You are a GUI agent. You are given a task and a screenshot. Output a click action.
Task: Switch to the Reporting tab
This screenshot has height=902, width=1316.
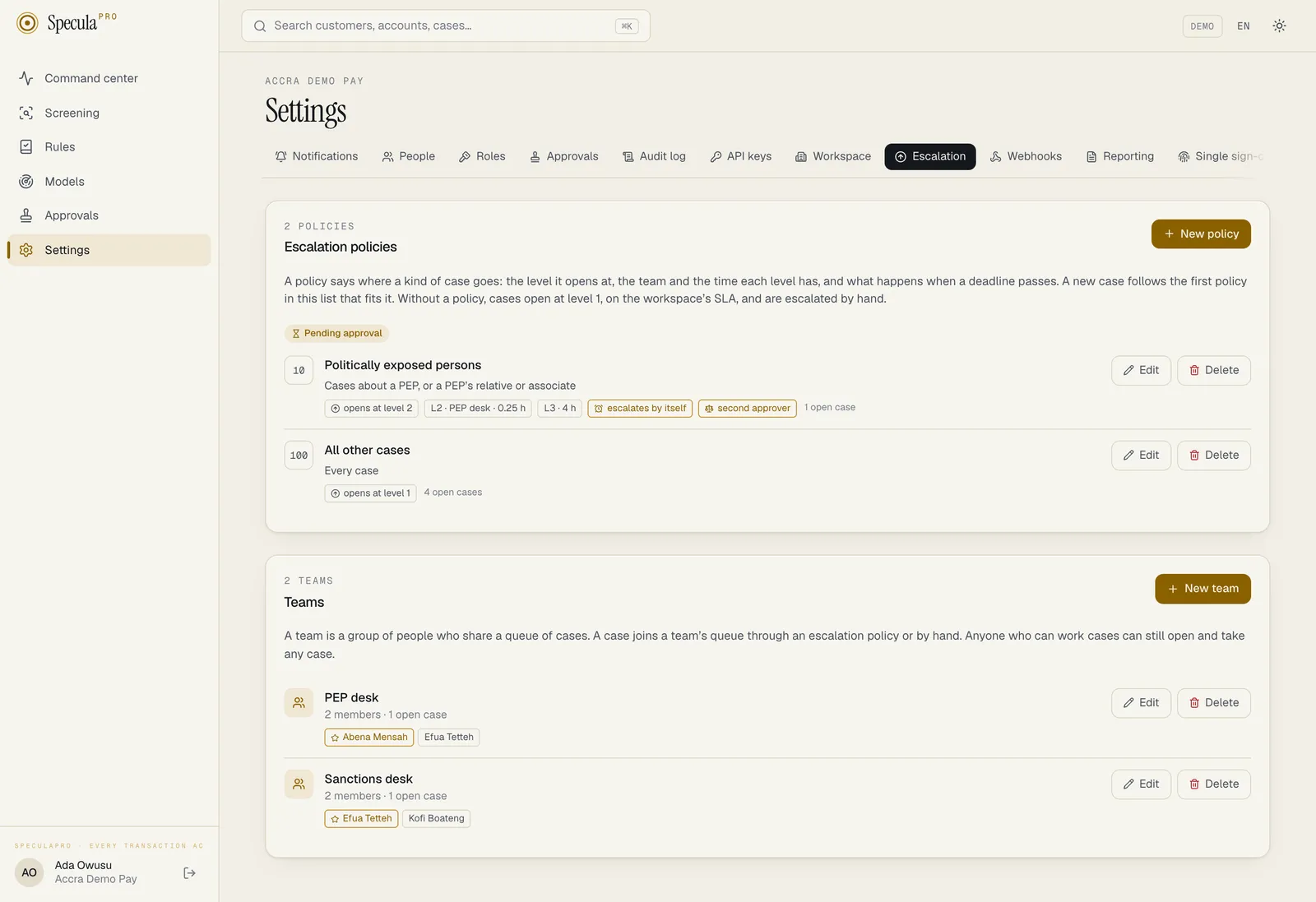[1120, 156]
